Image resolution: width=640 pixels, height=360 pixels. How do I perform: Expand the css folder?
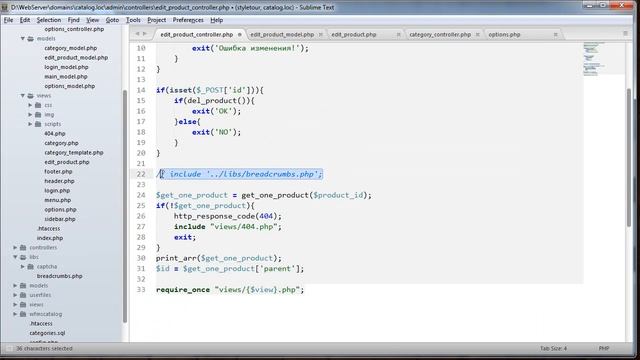click(x=30, y=105)
